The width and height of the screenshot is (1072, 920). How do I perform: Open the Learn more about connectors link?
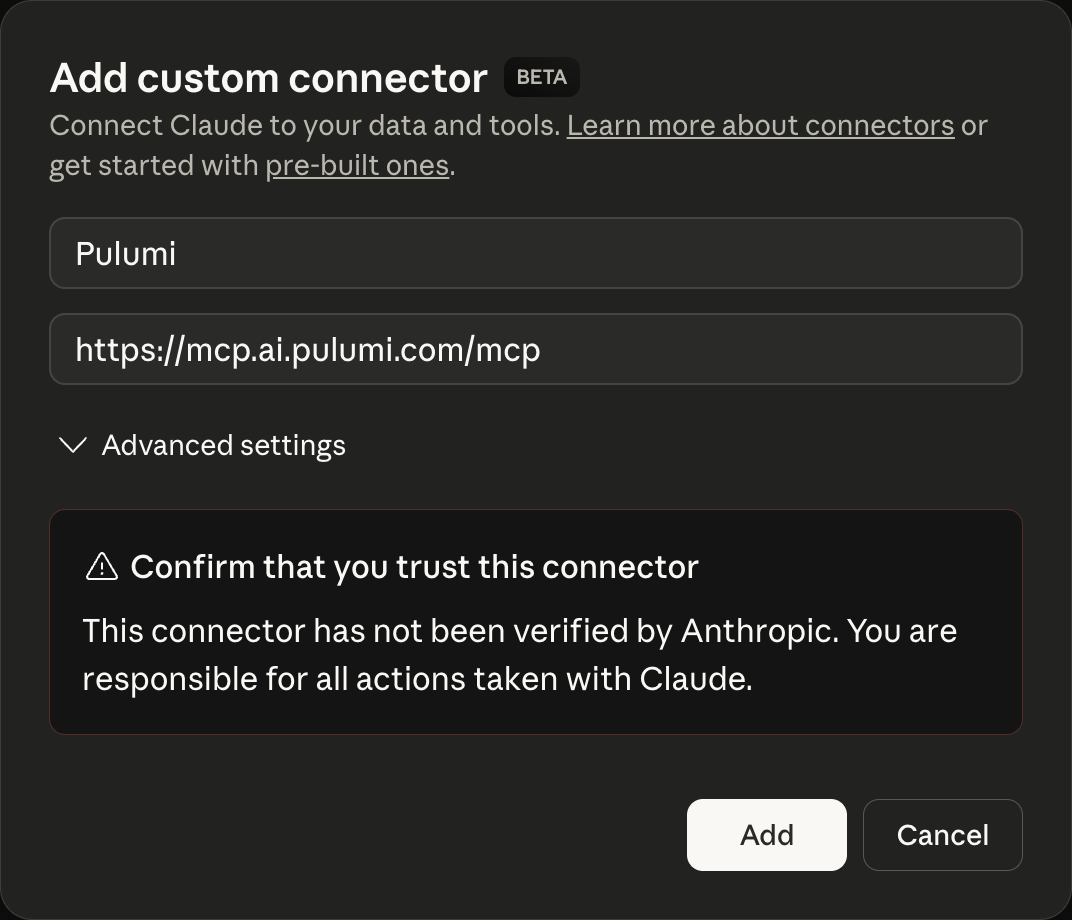761,124
